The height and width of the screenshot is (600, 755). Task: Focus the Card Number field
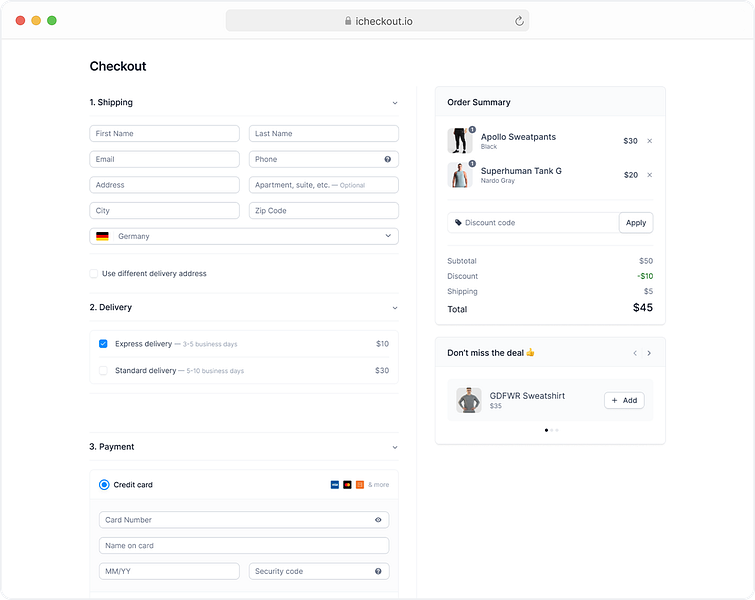[x=244, y=520]
